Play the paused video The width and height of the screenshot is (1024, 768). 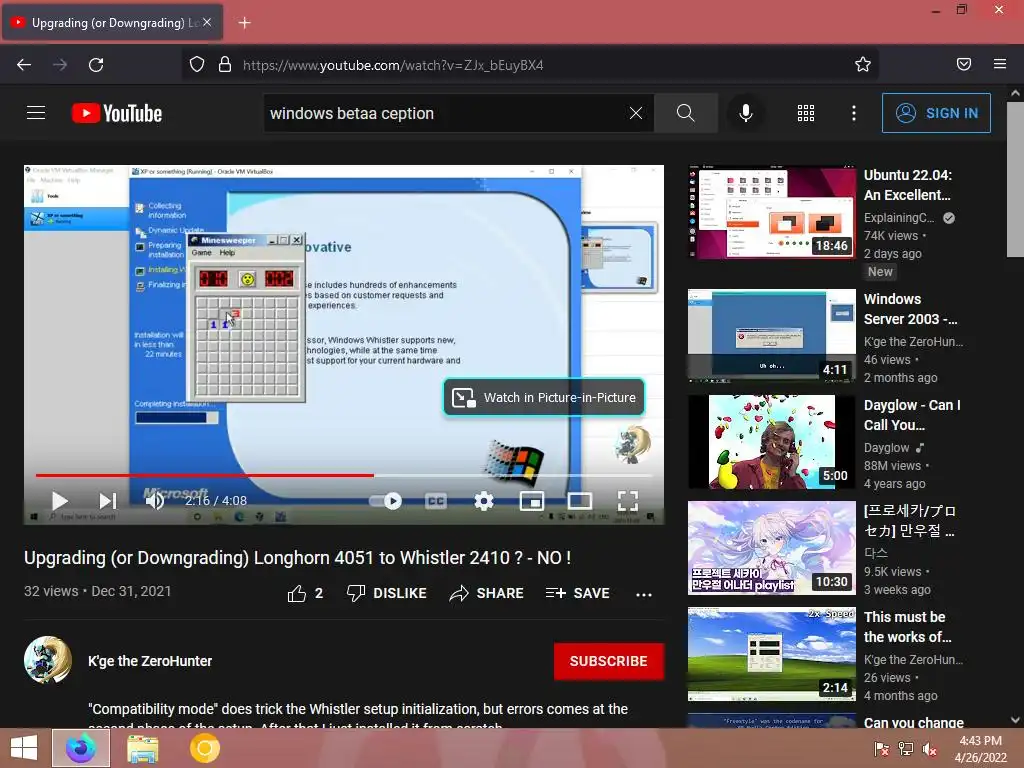59,501
